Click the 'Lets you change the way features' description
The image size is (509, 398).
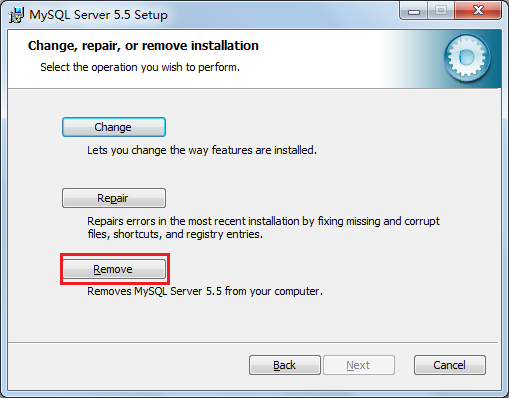coord(202,150)
